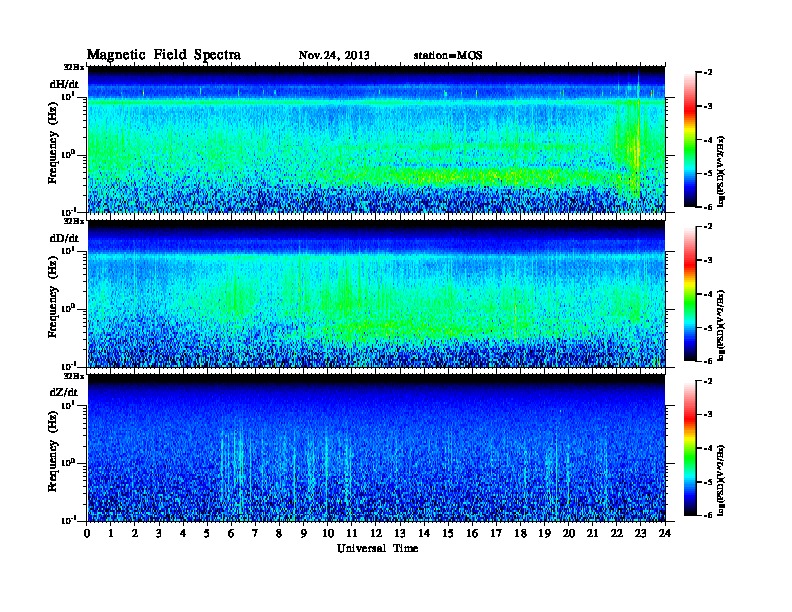
Task: Click the dZ/dt panel color scale bar
Action: point(690,448)
